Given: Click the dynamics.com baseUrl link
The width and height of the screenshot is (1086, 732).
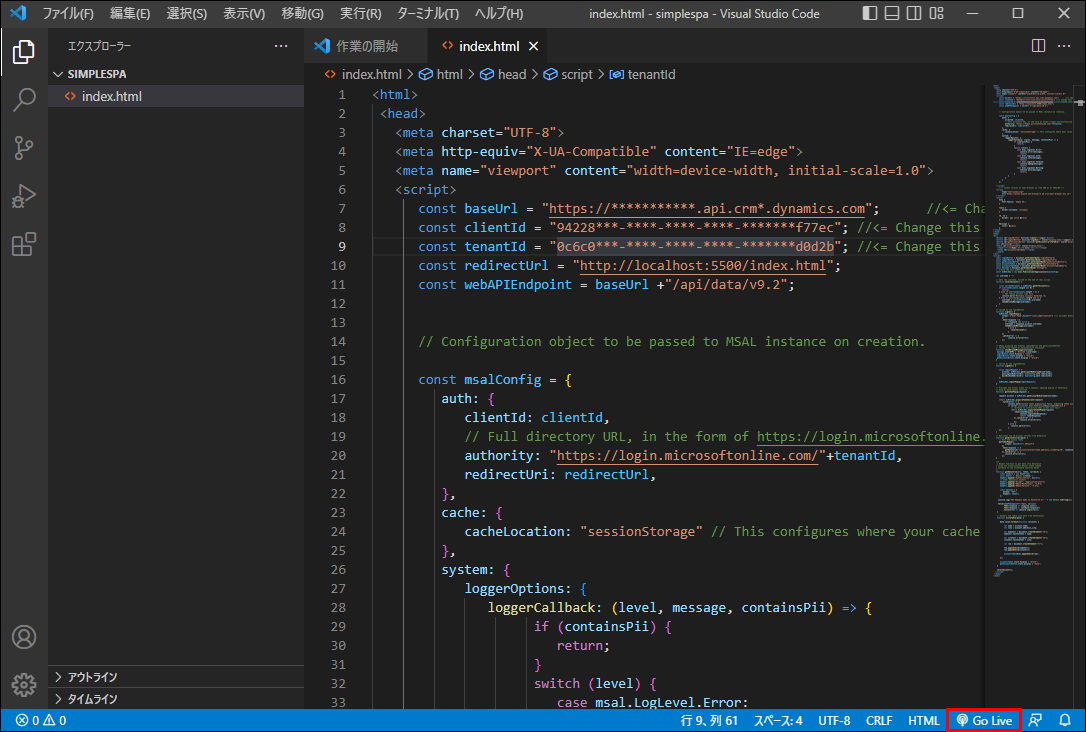Looking at the screenshot, I should [707, 208].
